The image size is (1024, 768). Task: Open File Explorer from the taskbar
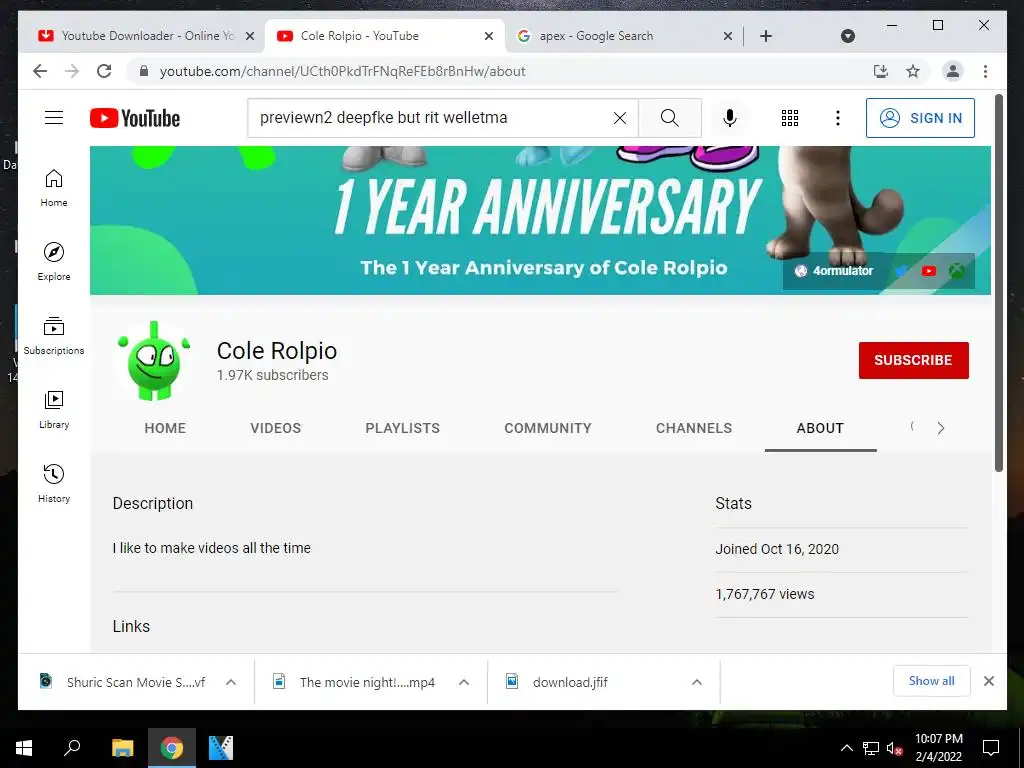coord(122,748)
